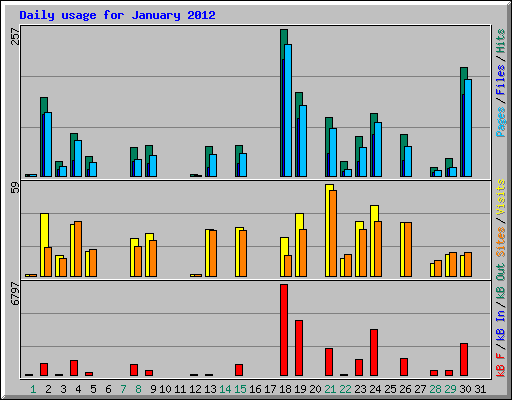
Task: Click the green day label 15
Action: [240, 389]
